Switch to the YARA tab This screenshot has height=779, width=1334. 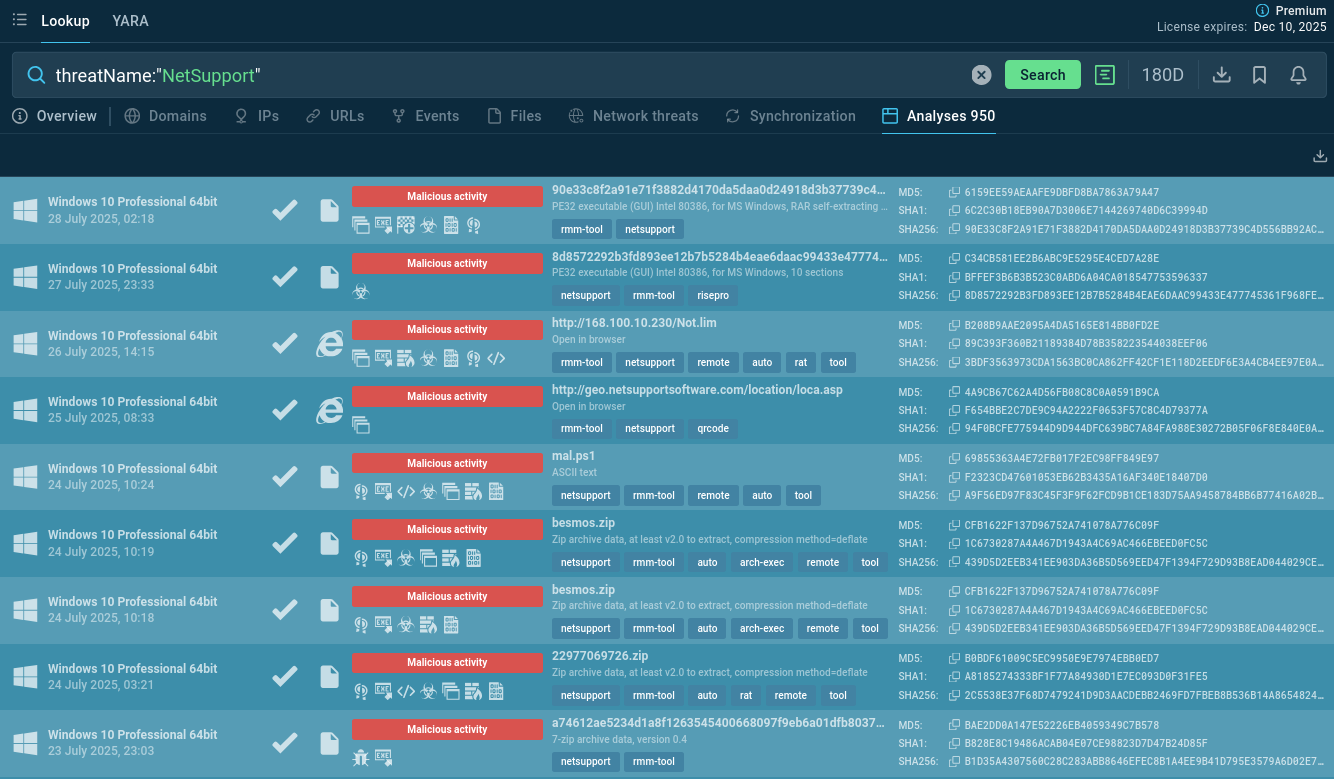tap(130, 21)
